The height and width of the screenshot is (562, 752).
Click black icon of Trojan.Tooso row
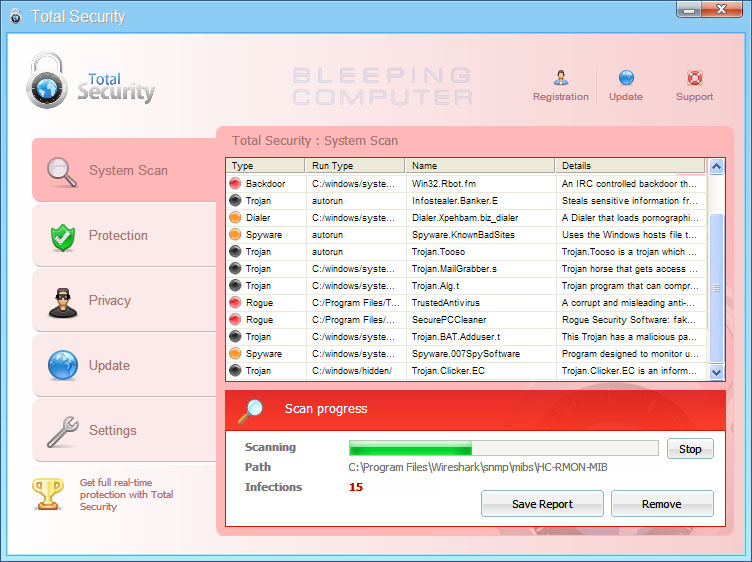[235, 251]
